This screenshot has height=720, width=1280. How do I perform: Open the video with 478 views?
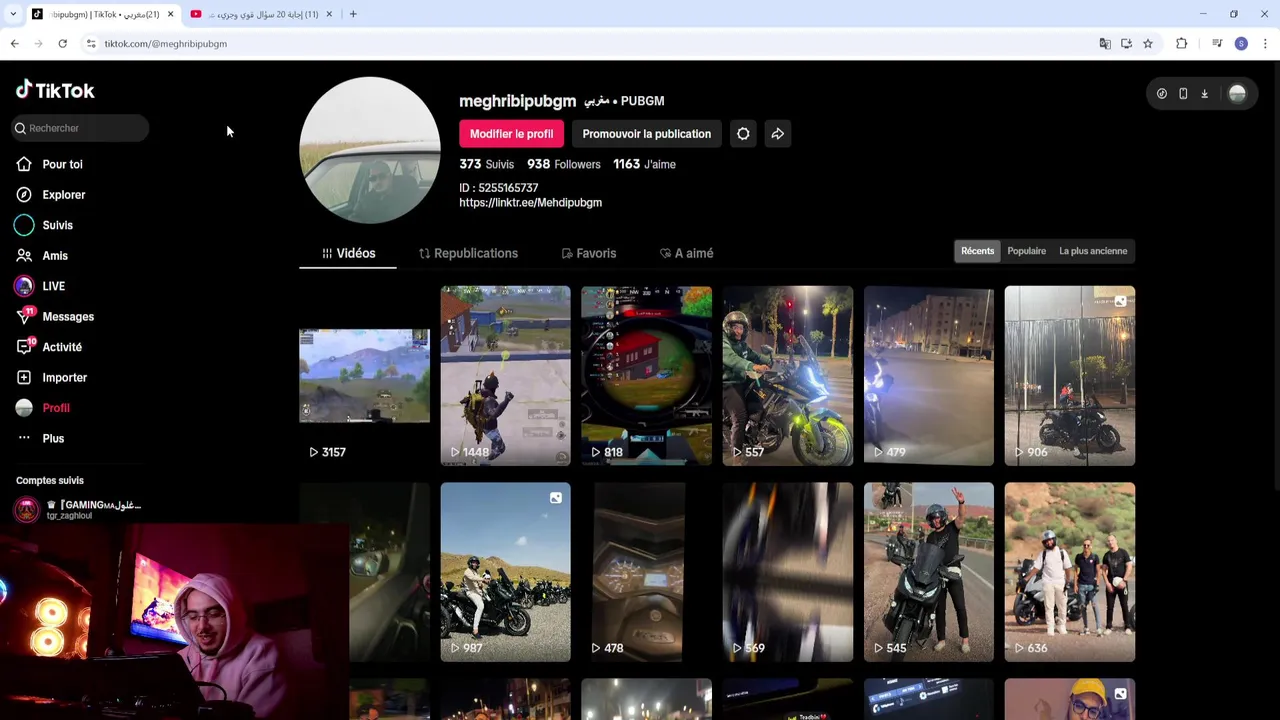click(x=646, y=572)
